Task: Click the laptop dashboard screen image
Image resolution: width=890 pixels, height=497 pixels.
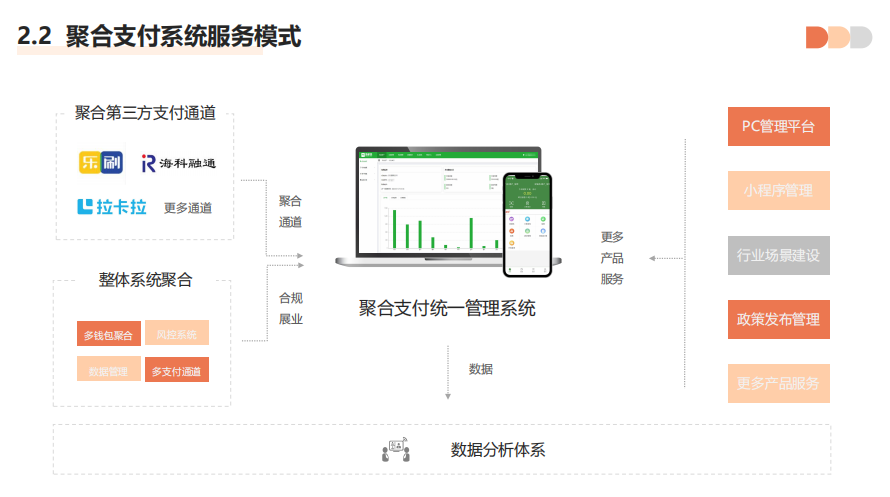Action: (x=438, y=204)
